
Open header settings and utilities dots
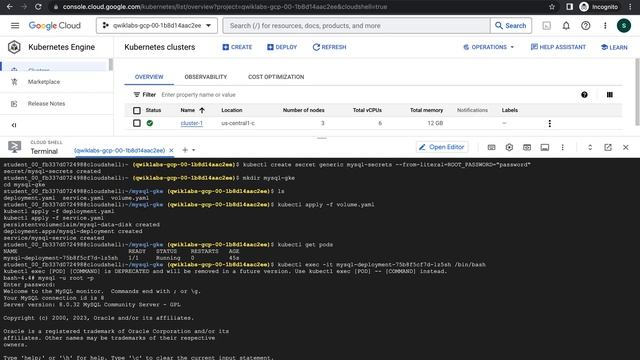tap(605, 26)
